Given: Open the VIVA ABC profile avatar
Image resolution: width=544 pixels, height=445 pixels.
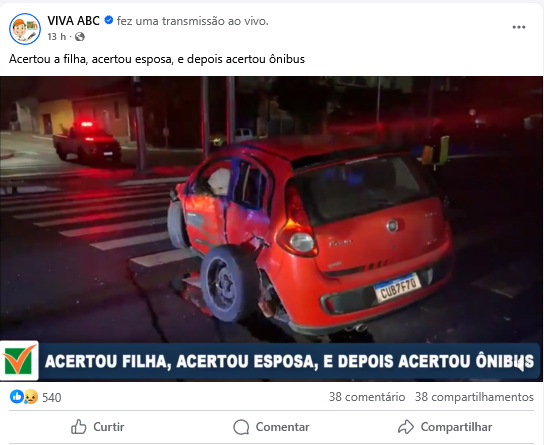Looking at the screenshot, I should tap(25, 29).
